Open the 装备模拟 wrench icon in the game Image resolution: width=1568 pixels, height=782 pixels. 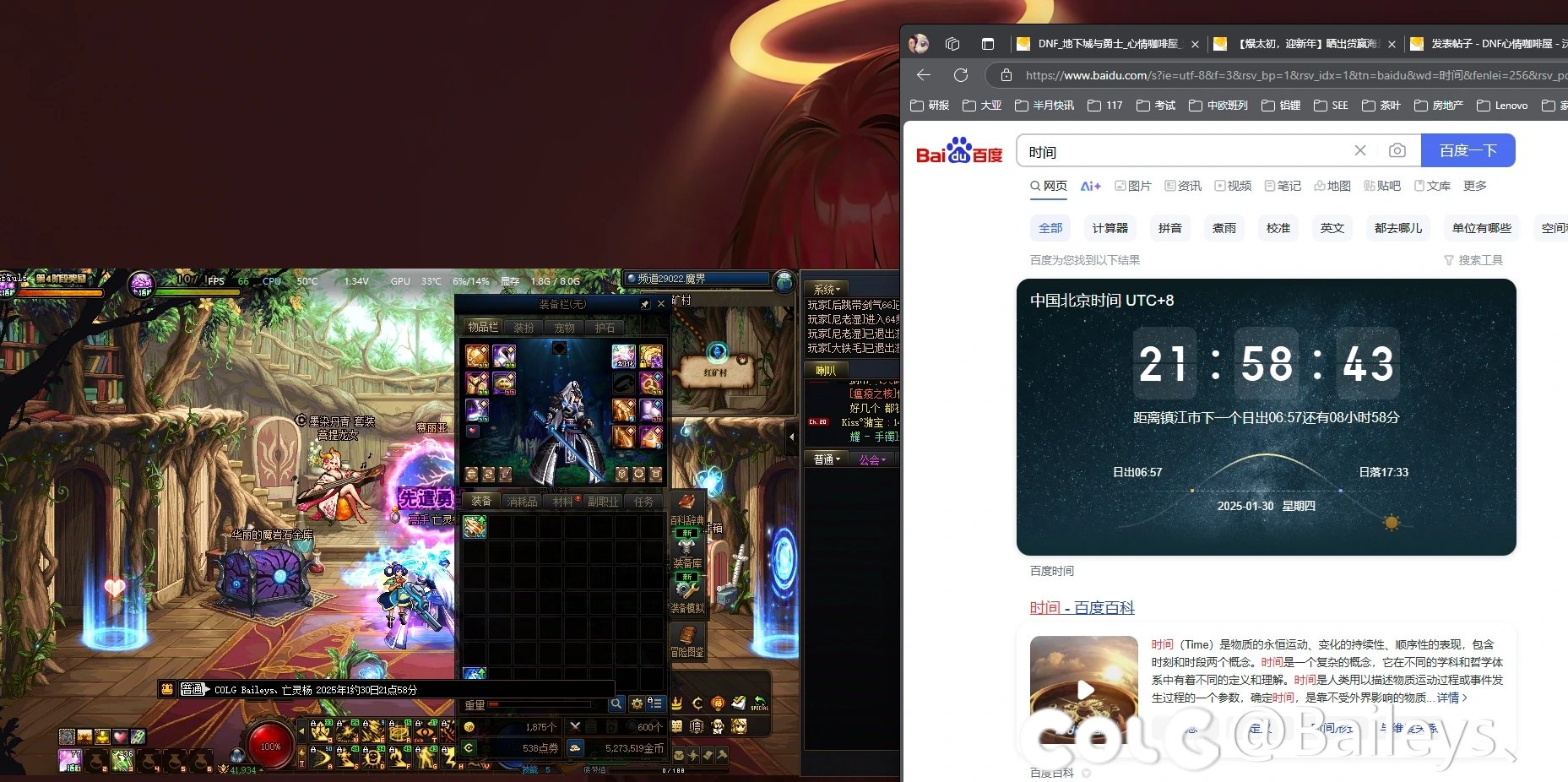686,589
